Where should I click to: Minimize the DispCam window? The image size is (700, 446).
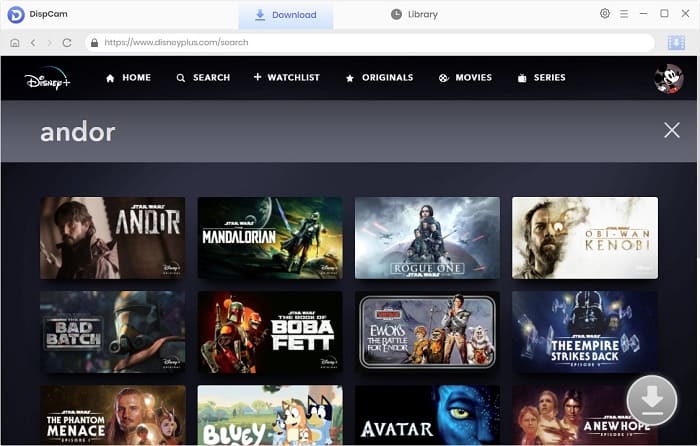(x=643, y=14)
